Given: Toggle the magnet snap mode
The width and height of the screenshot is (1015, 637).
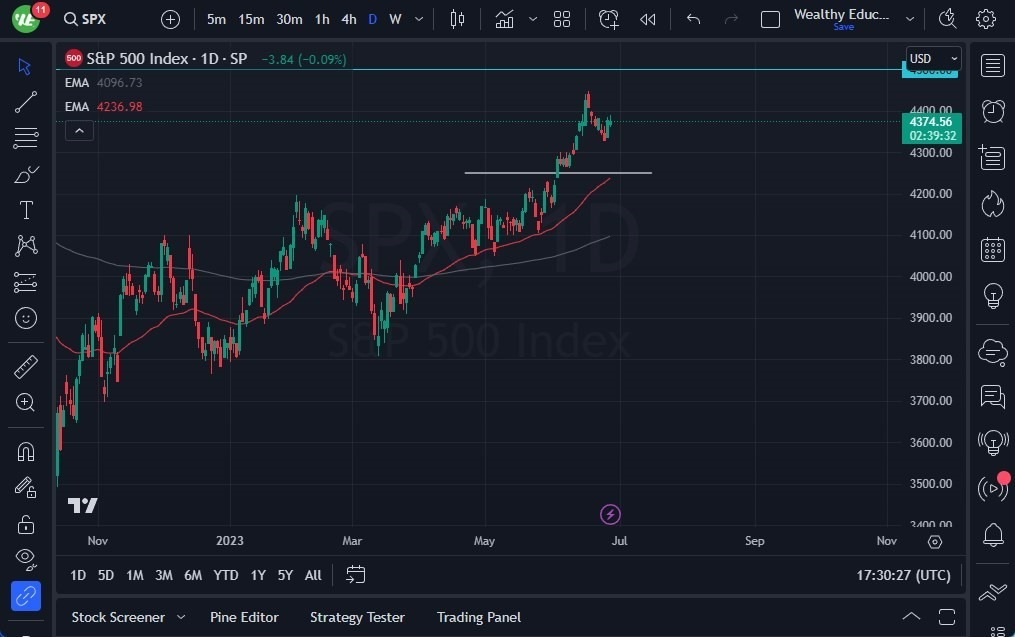Looking at the screenshot, I should pyautogui.click(x=26, y=451).
